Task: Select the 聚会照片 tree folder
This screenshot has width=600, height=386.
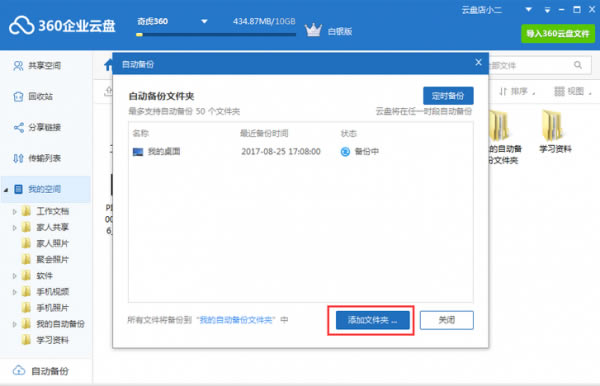Action: tap(45, 259)
